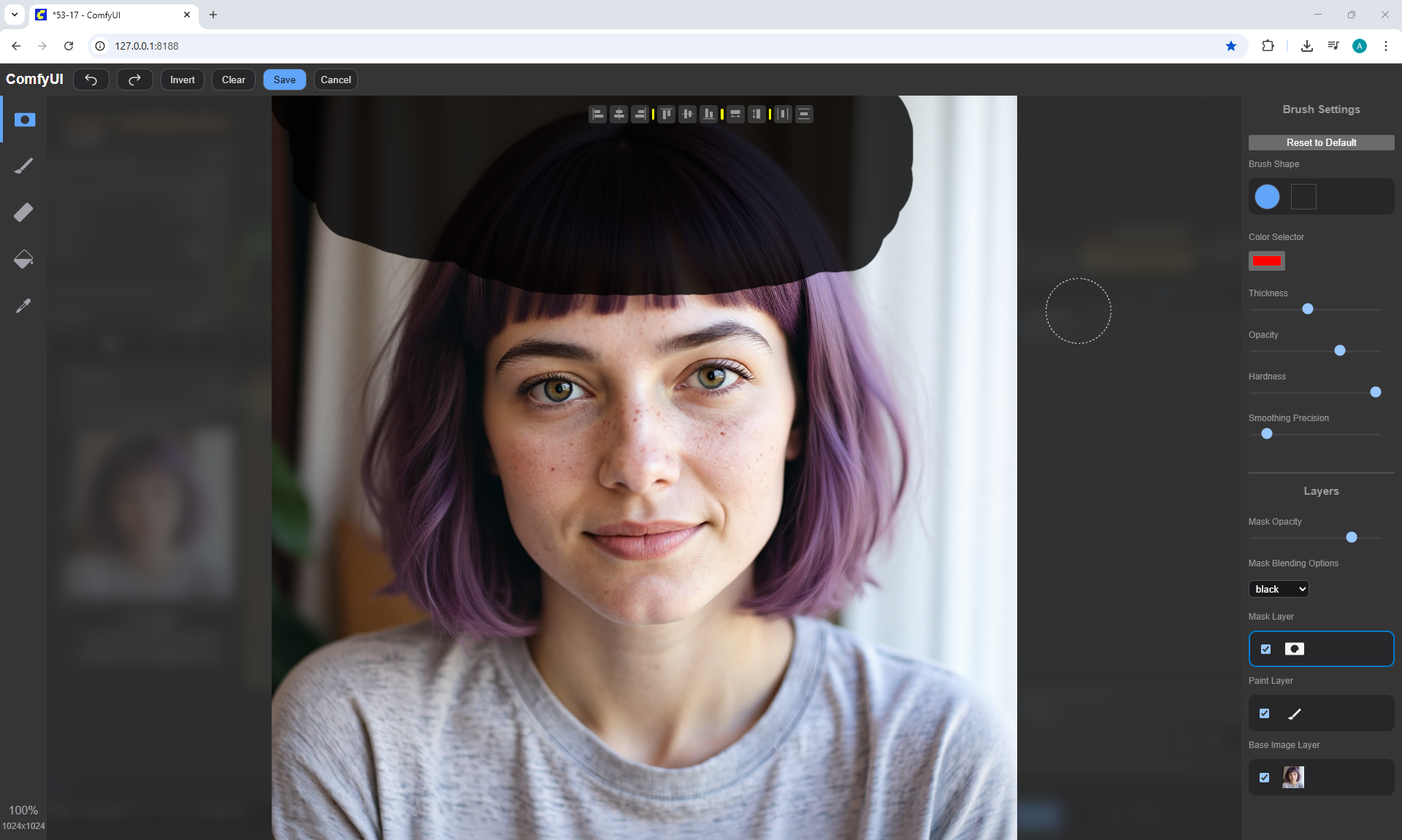This screenshot has width=1402, height=840.
Task: Select the Color Picker eyedropper tool
Action: click(x=24, y=306)
